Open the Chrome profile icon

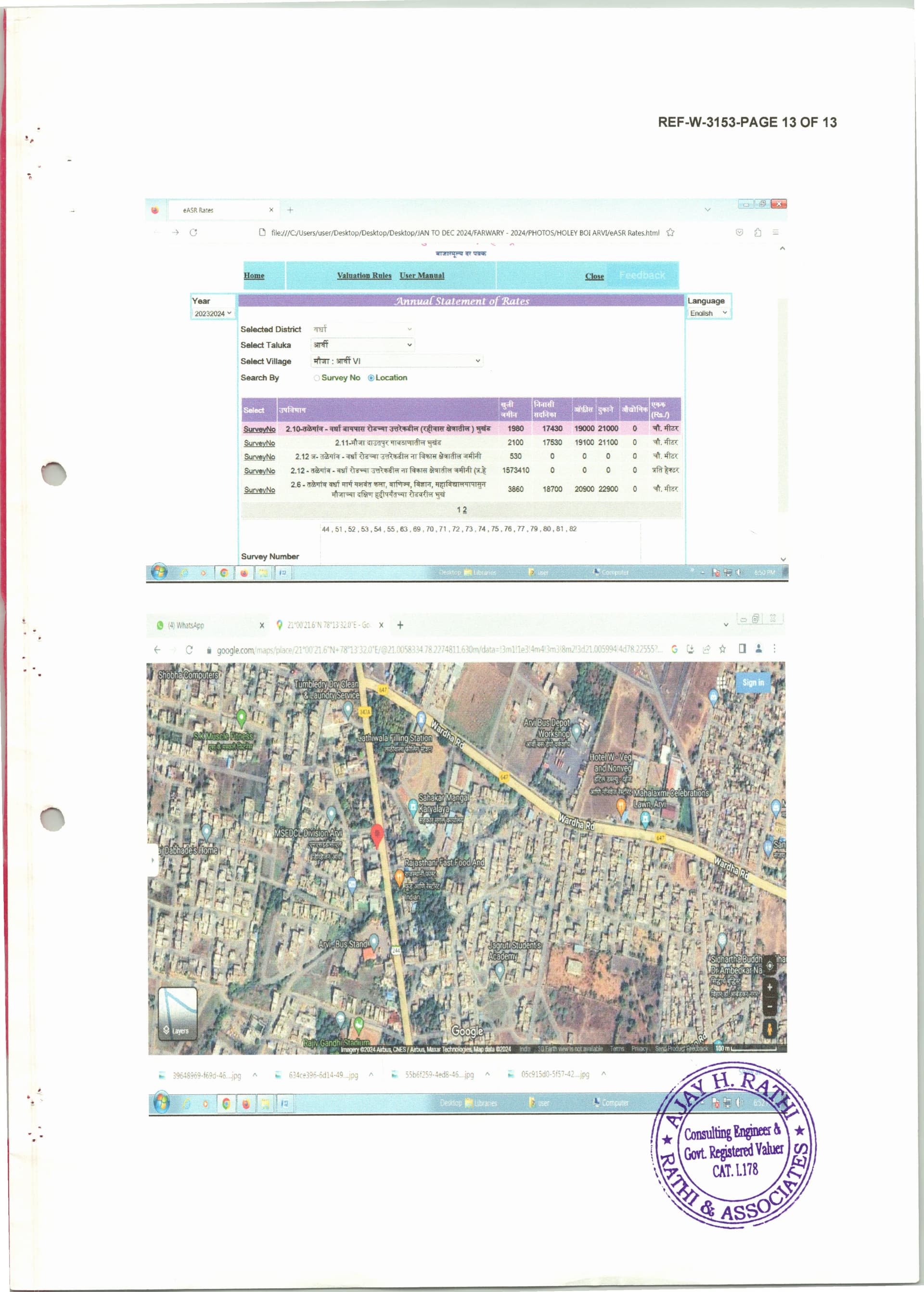coord(758,648)
